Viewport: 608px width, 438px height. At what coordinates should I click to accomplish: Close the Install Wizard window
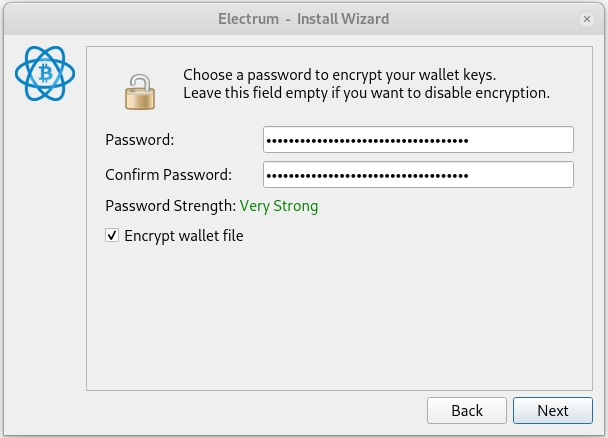point(587,19)
